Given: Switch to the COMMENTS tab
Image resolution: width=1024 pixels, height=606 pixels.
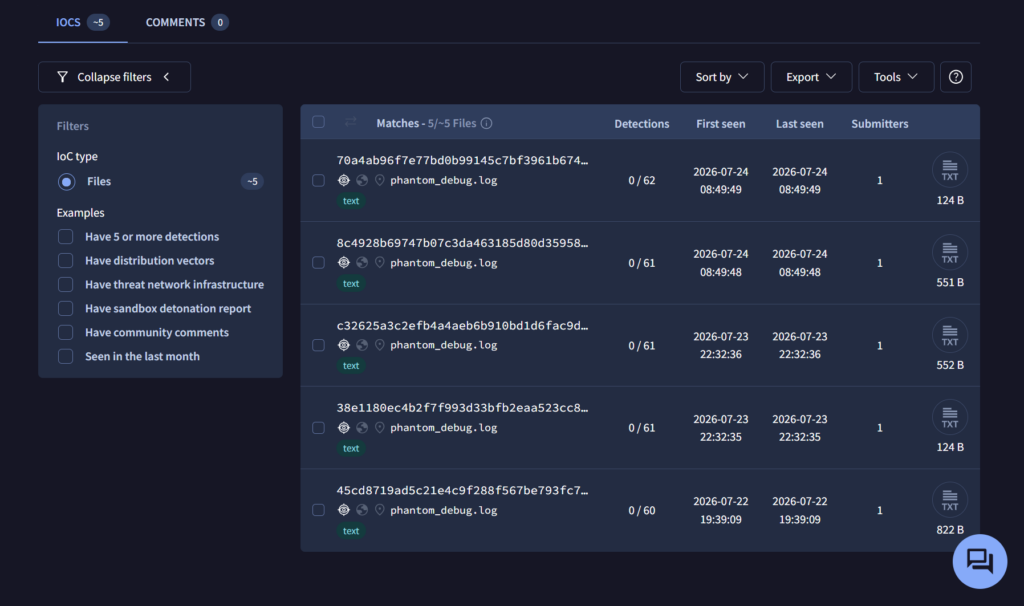Looking at the screenshot, I should point(187,22).
